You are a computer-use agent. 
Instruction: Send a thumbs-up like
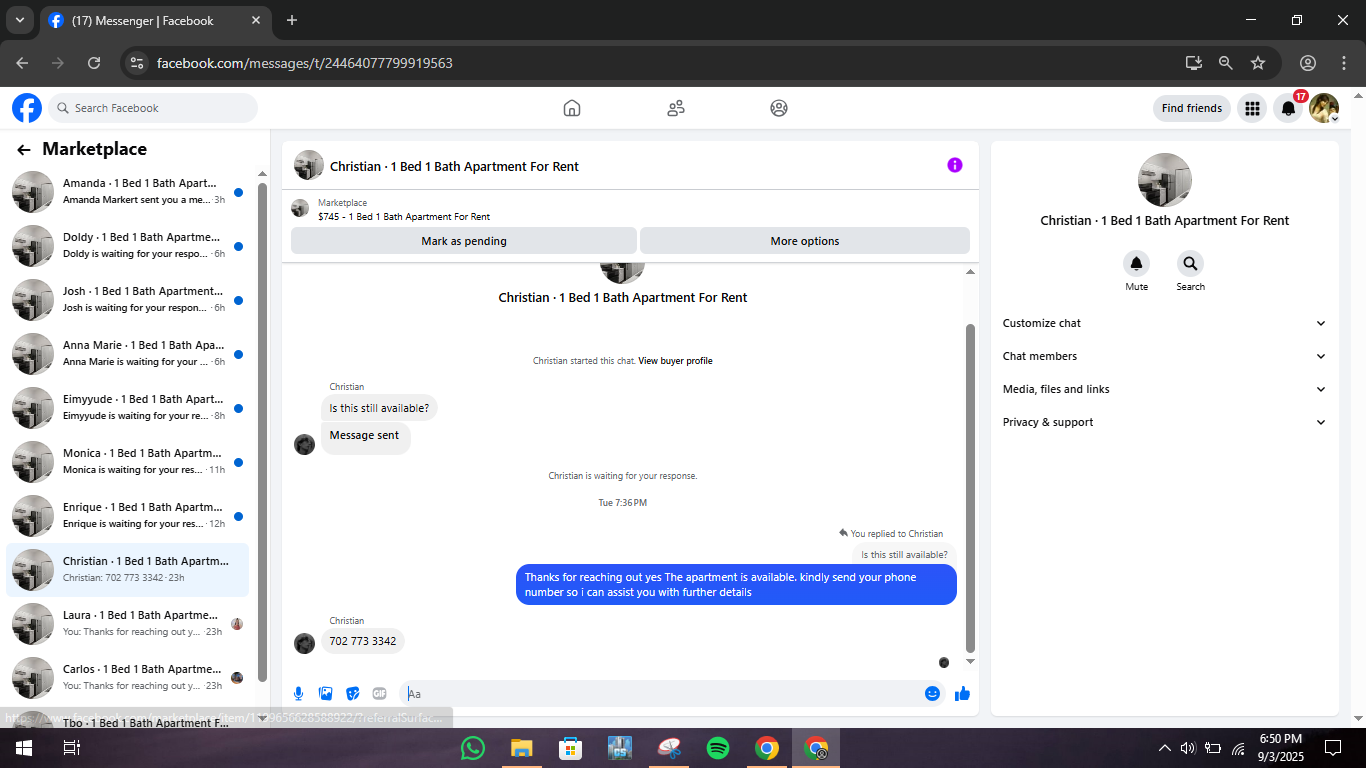[x=962, y=693]
